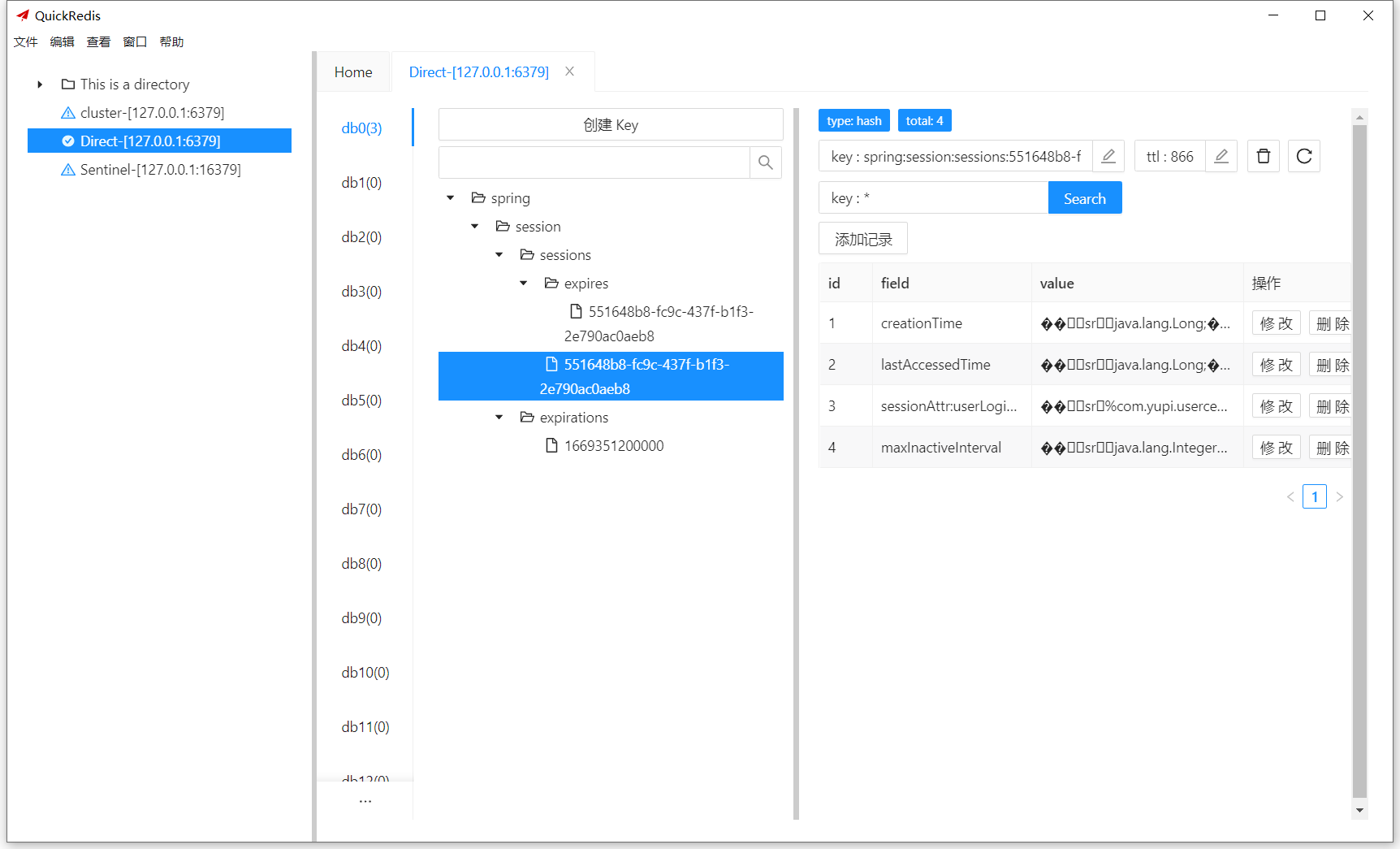Click the scrollbar down arrow
Image resolution: width=1400 pixels, height=849 pixels.
pos(1359,810)
